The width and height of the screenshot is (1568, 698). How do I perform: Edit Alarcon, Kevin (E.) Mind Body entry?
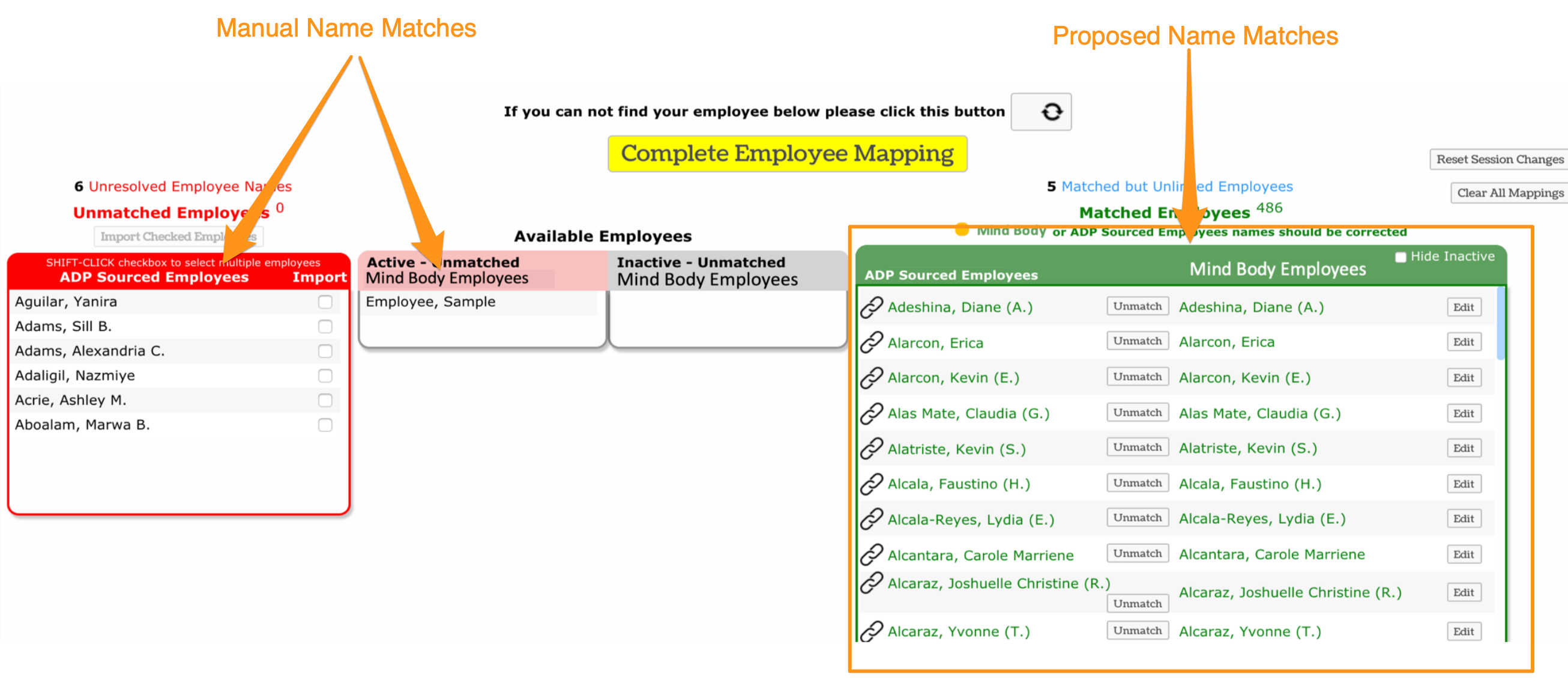click(x=1464, y=378)
